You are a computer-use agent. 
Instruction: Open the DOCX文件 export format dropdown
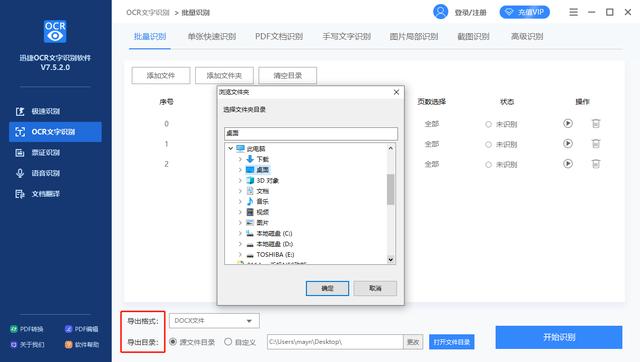coord(214,321)
